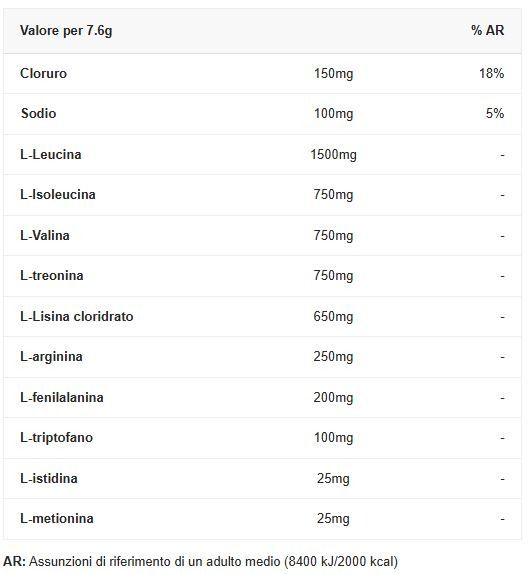Select the L-Lisina cloridrato label

click(77, 316)
